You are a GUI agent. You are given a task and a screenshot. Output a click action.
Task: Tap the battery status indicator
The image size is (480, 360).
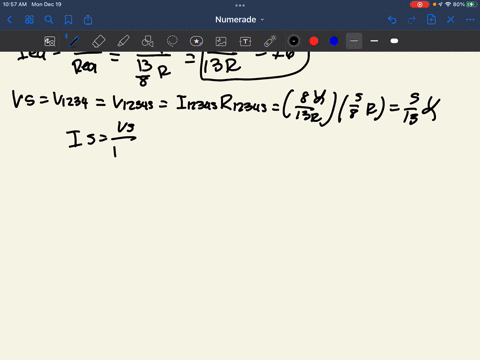click(471, 4)
